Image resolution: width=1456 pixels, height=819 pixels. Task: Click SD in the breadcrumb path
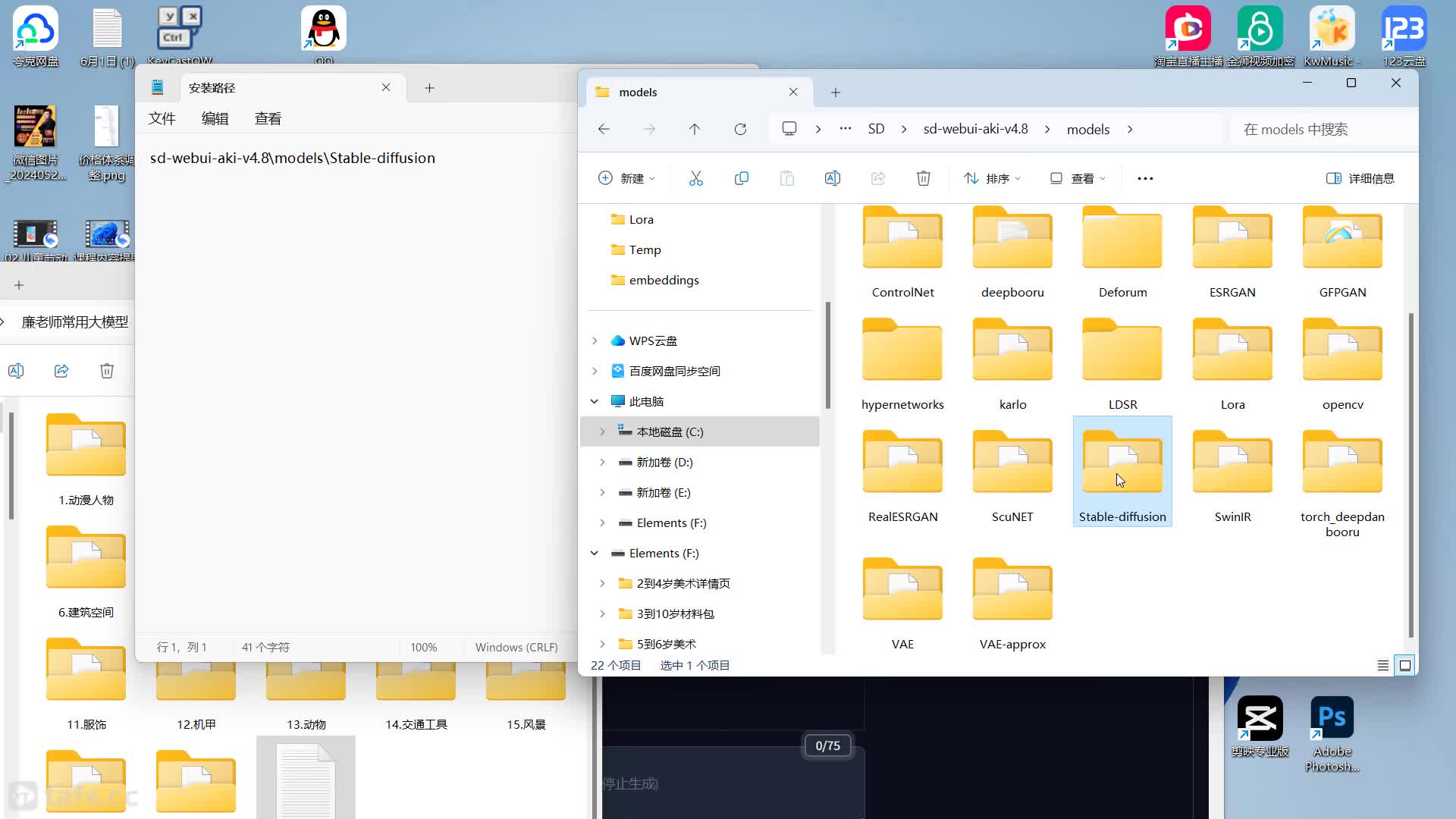point(876,129)
